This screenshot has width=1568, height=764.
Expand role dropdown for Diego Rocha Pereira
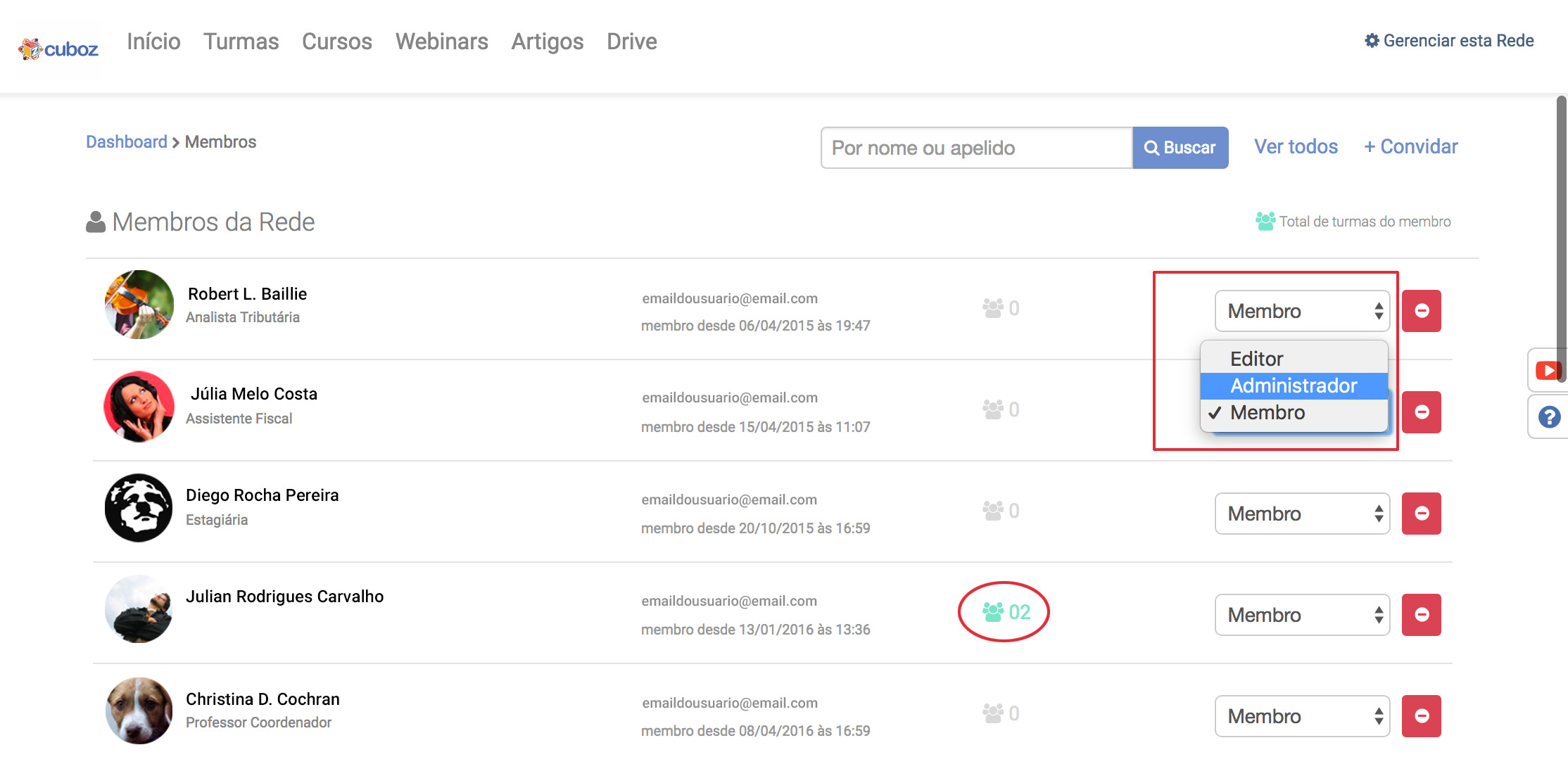click(x=1302, y=514)
